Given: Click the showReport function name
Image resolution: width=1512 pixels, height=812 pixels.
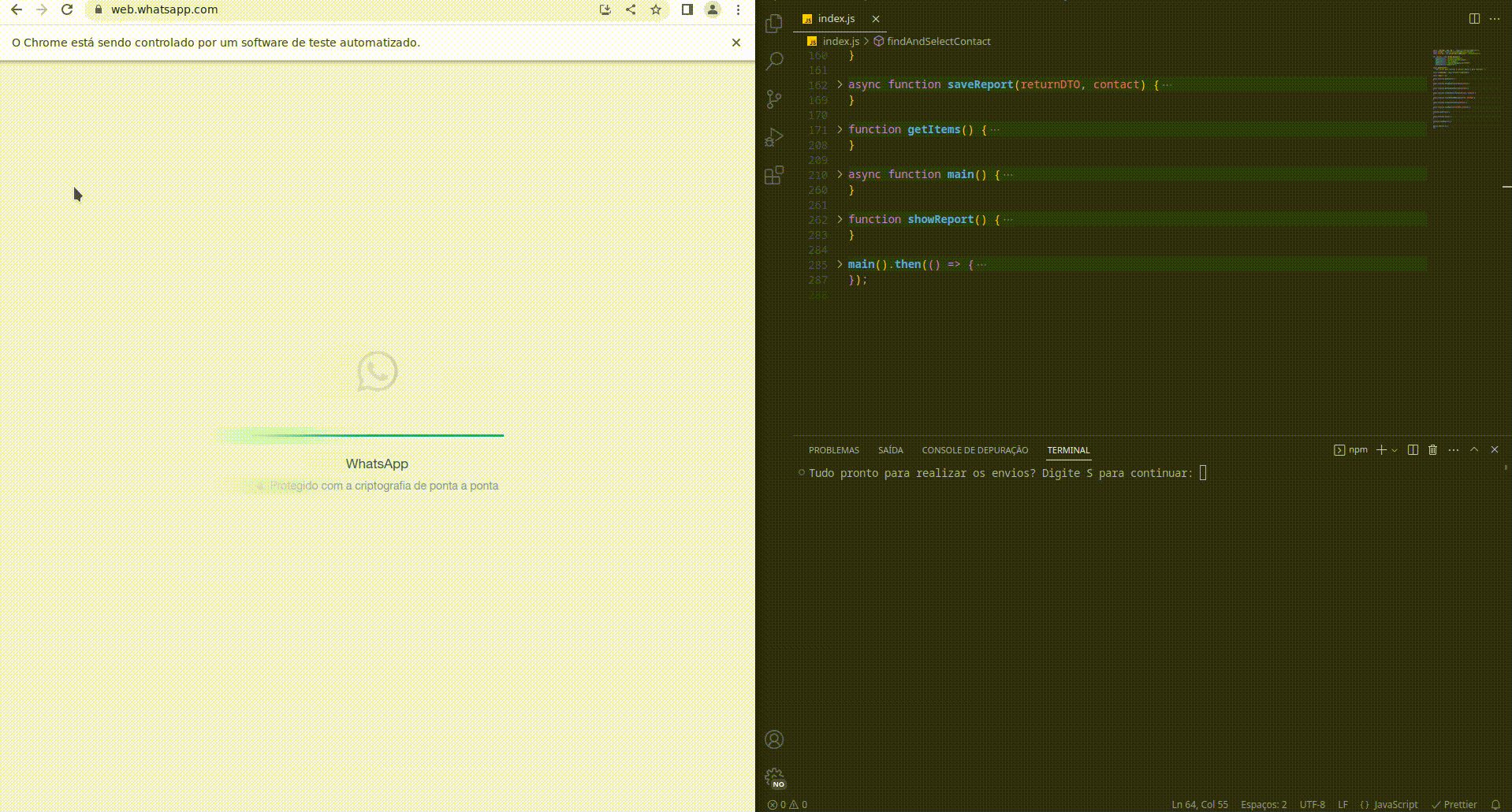Looking at the screenshot, I should click(940, 219).
